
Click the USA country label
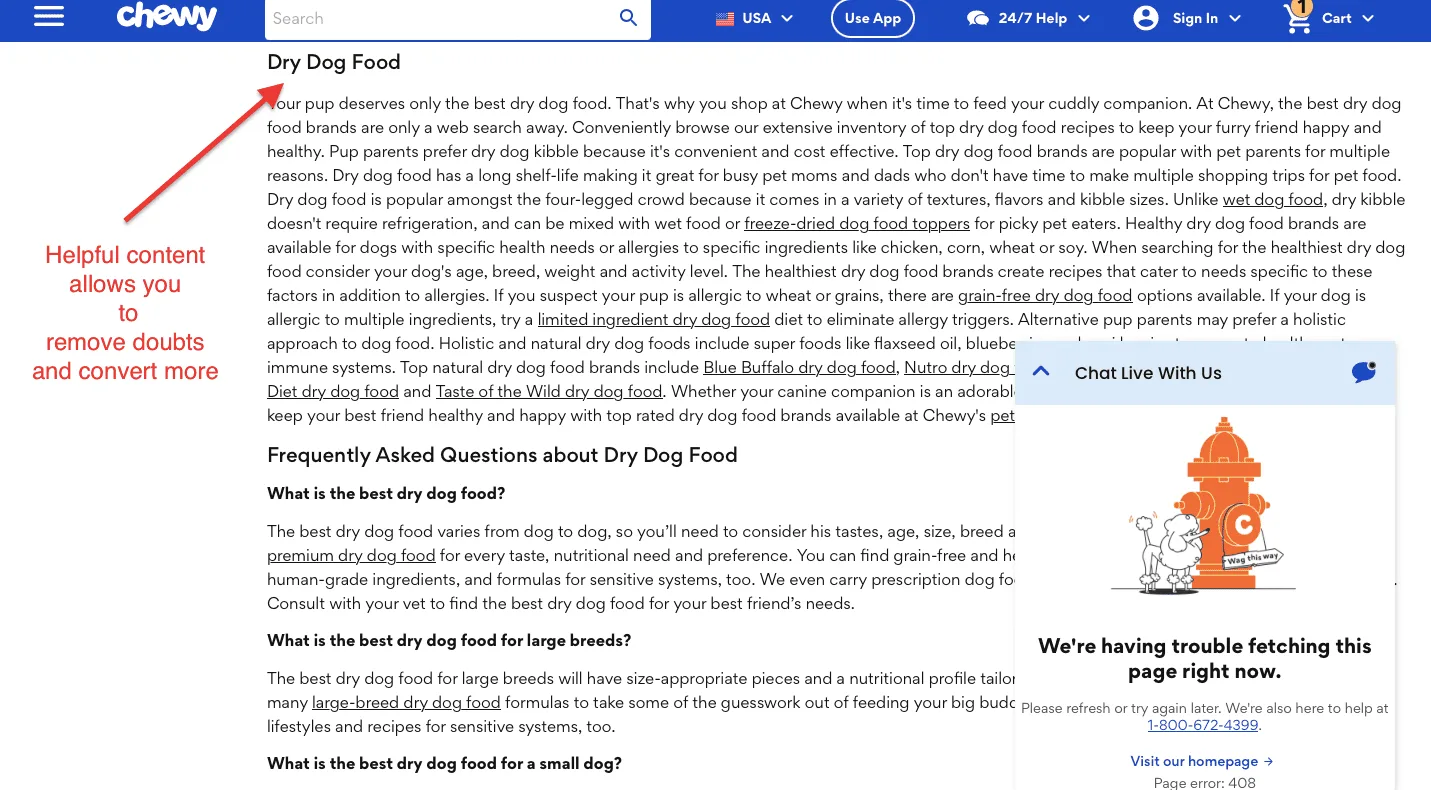click(x=757, y=18)
